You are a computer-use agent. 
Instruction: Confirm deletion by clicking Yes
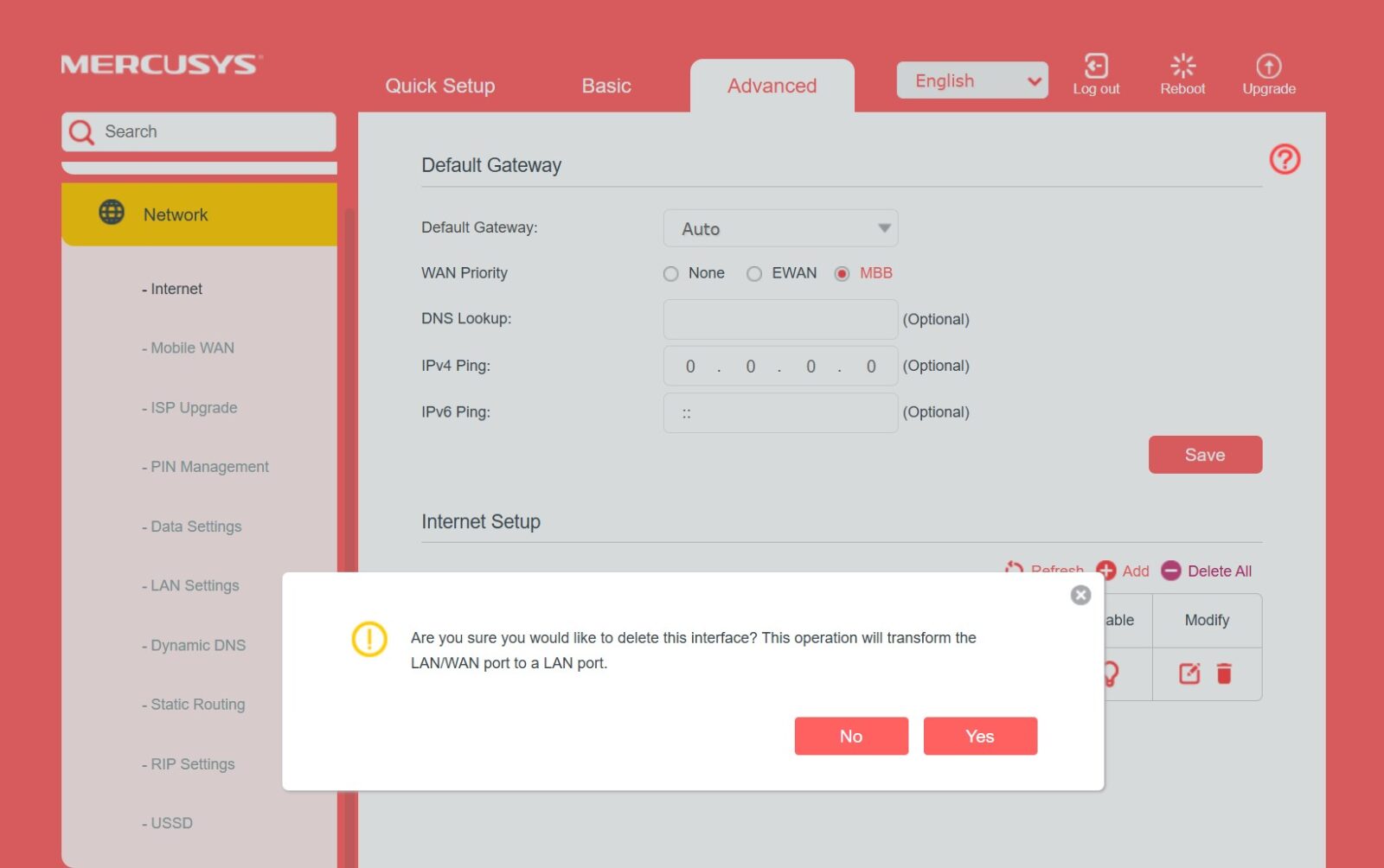979,736
